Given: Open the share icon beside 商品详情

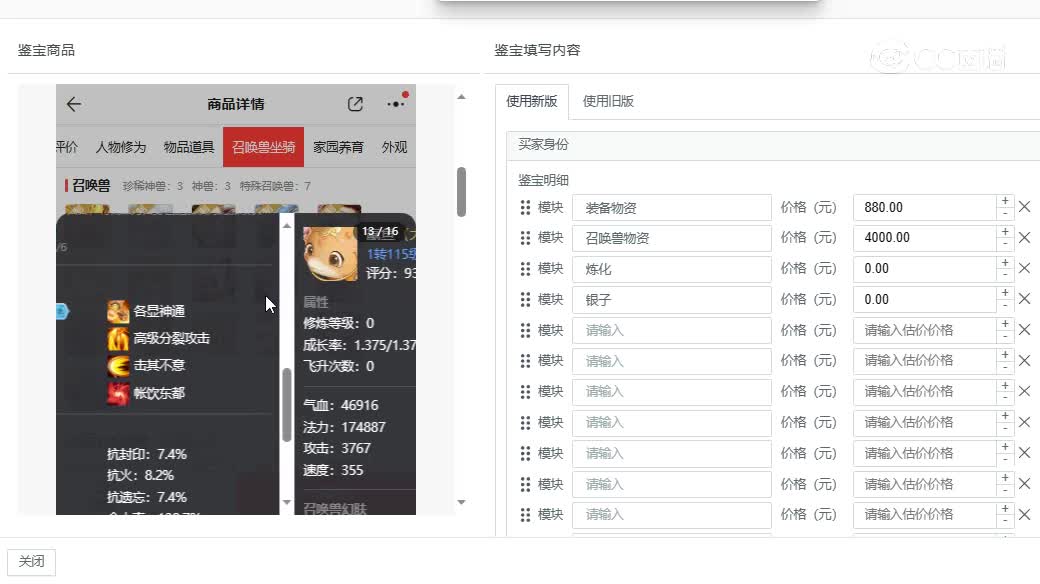Looking at the screenshot, I should tap(355, 103).
